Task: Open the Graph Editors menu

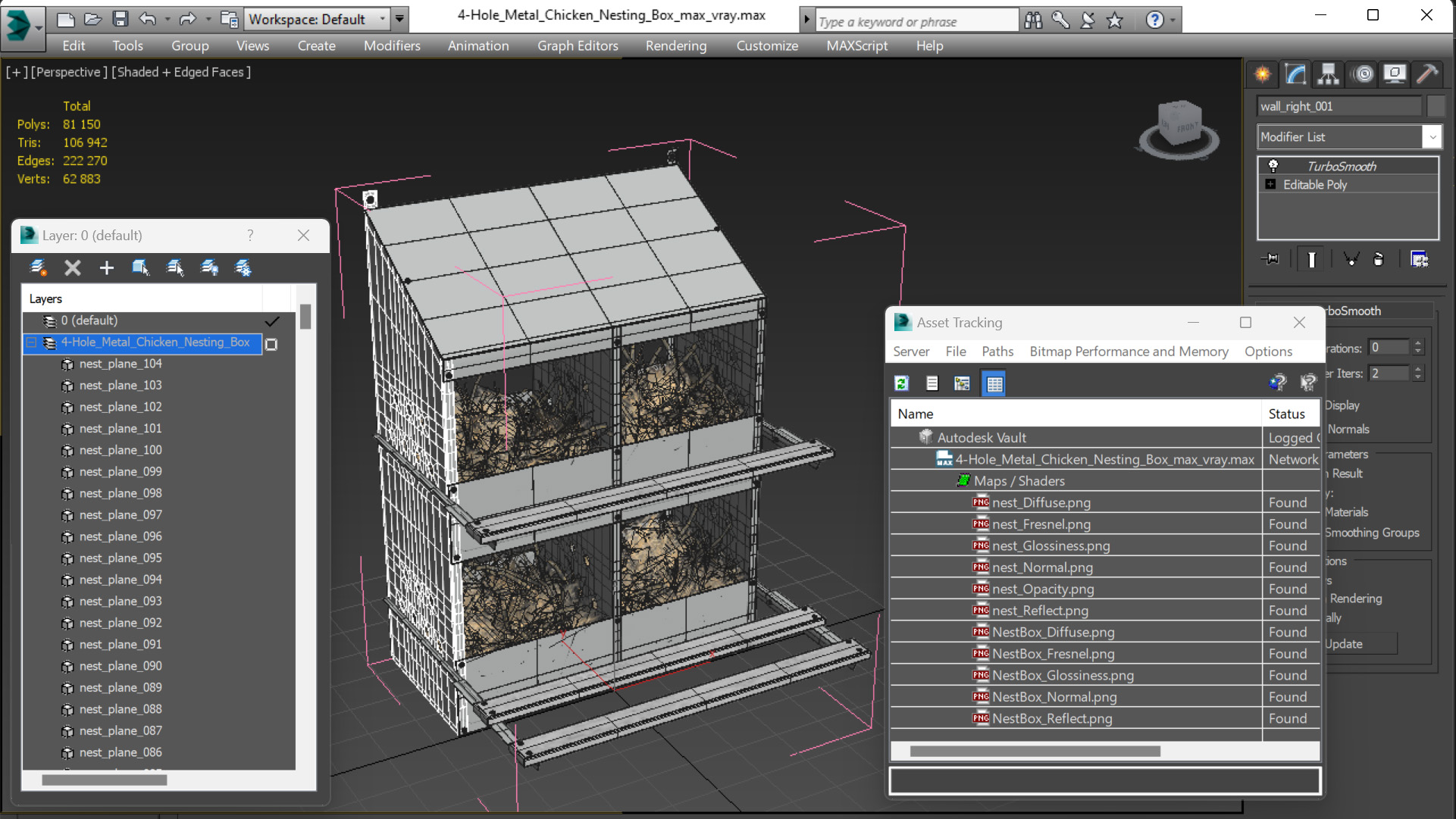Action: (578, 45)
